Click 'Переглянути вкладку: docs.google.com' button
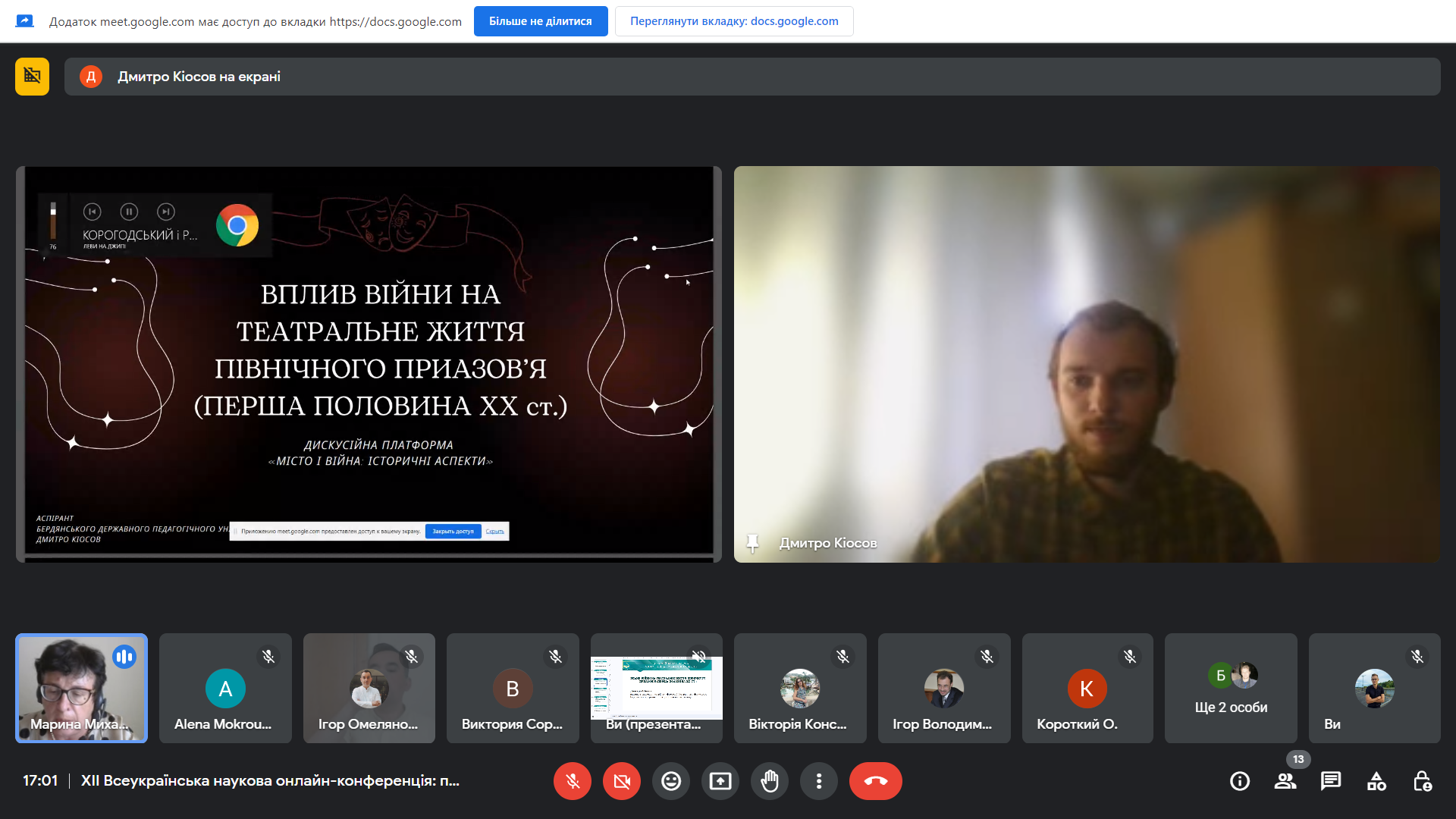1456x819 pixels. click(734, 21)
